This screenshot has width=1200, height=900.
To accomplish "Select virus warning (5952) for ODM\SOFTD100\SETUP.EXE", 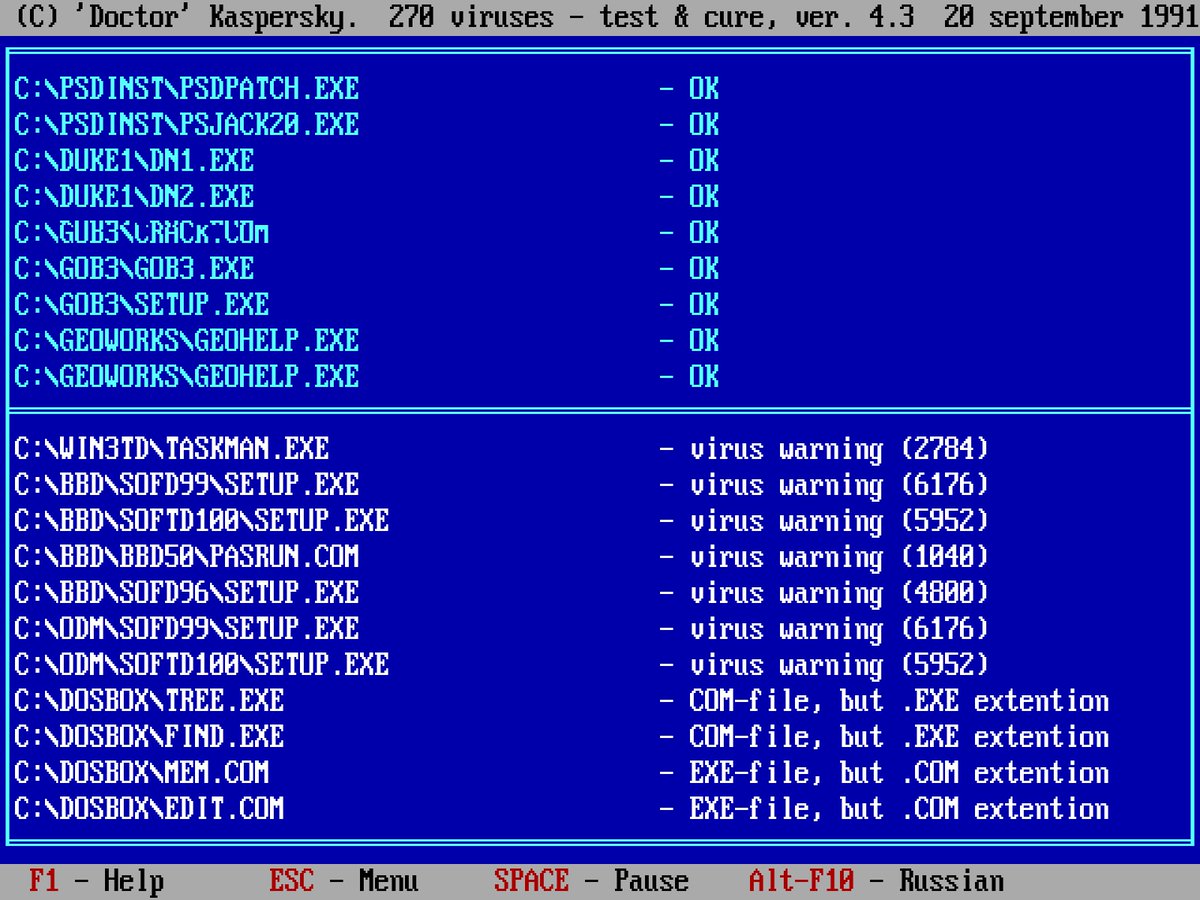I will tap(839, 665).
